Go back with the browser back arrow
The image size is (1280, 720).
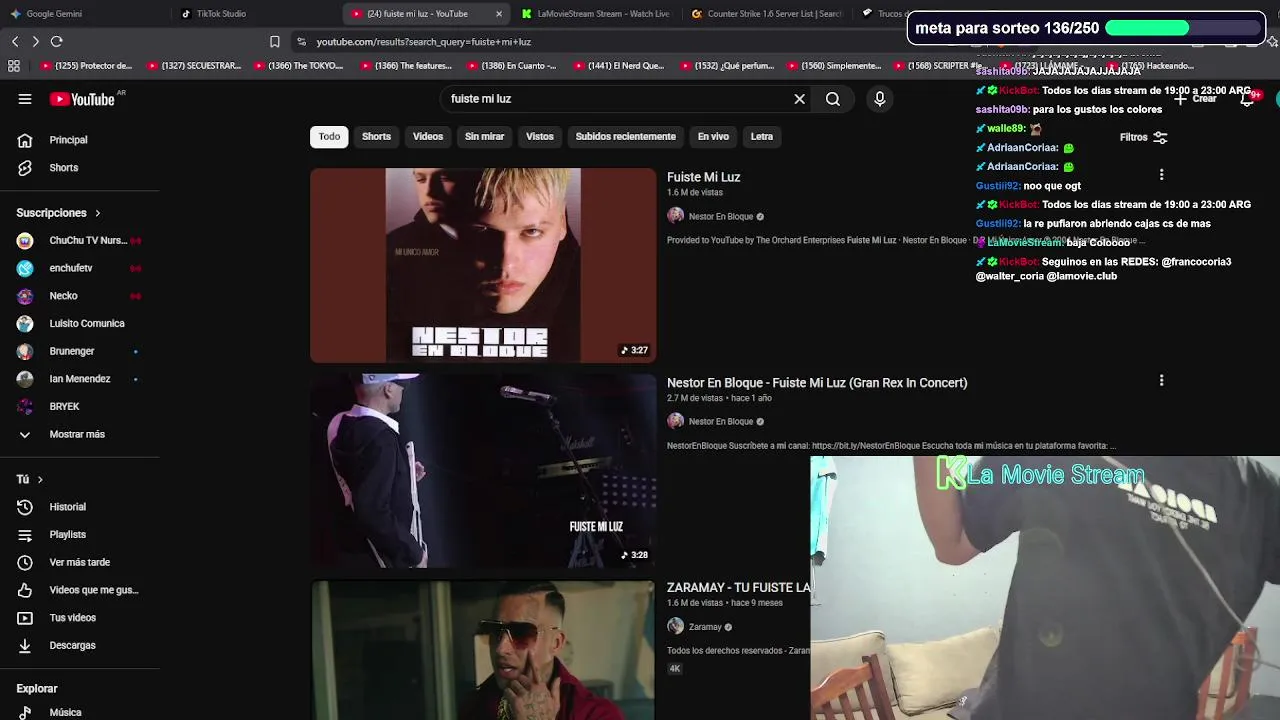pos(15,41)
